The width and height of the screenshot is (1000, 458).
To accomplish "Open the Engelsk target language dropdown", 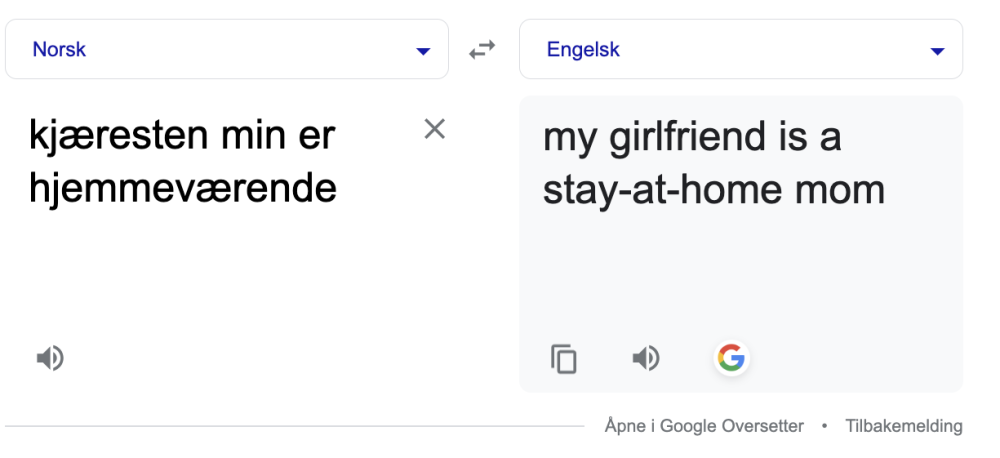I will click(x=741, y=49).
